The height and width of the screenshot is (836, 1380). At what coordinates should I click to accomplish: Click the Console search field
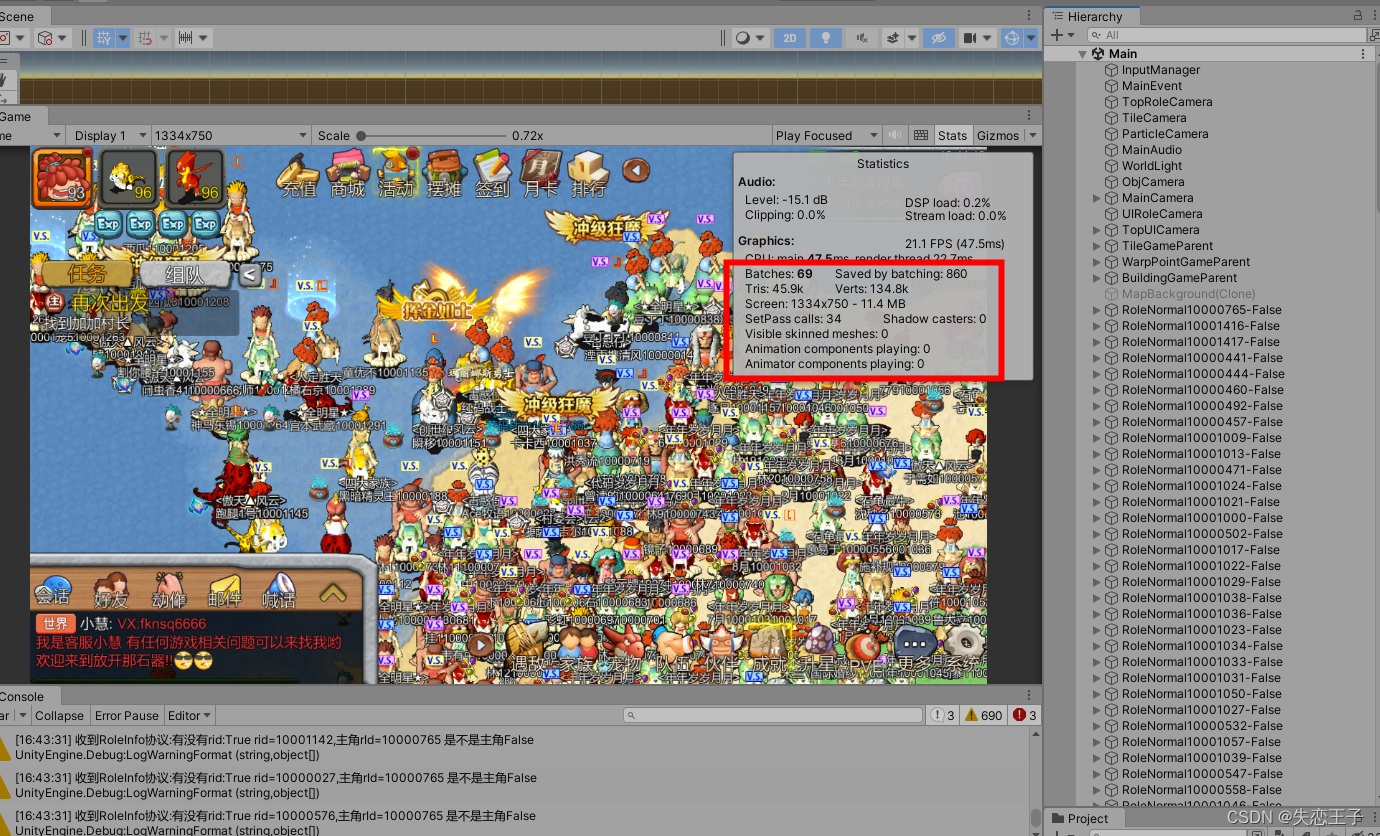pyautogui.click(x=771, y=715)
